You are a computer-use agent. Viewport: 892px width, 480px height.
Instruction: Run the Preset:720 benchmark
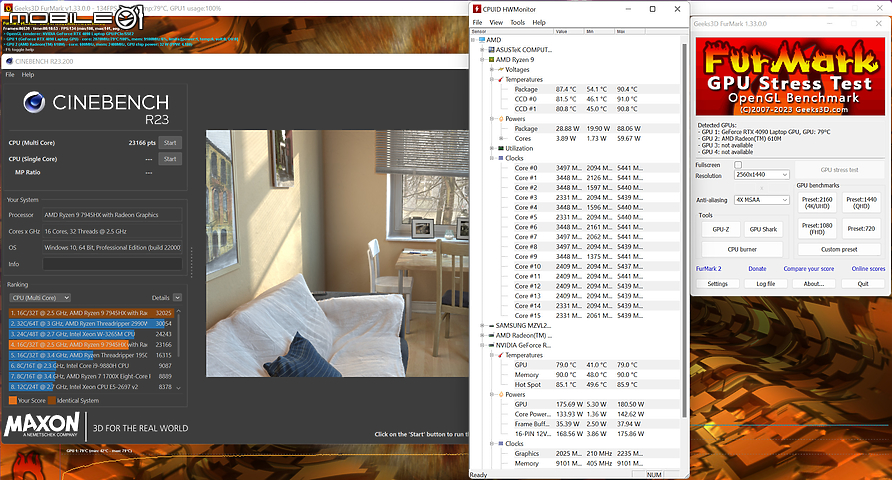point(861,229)
